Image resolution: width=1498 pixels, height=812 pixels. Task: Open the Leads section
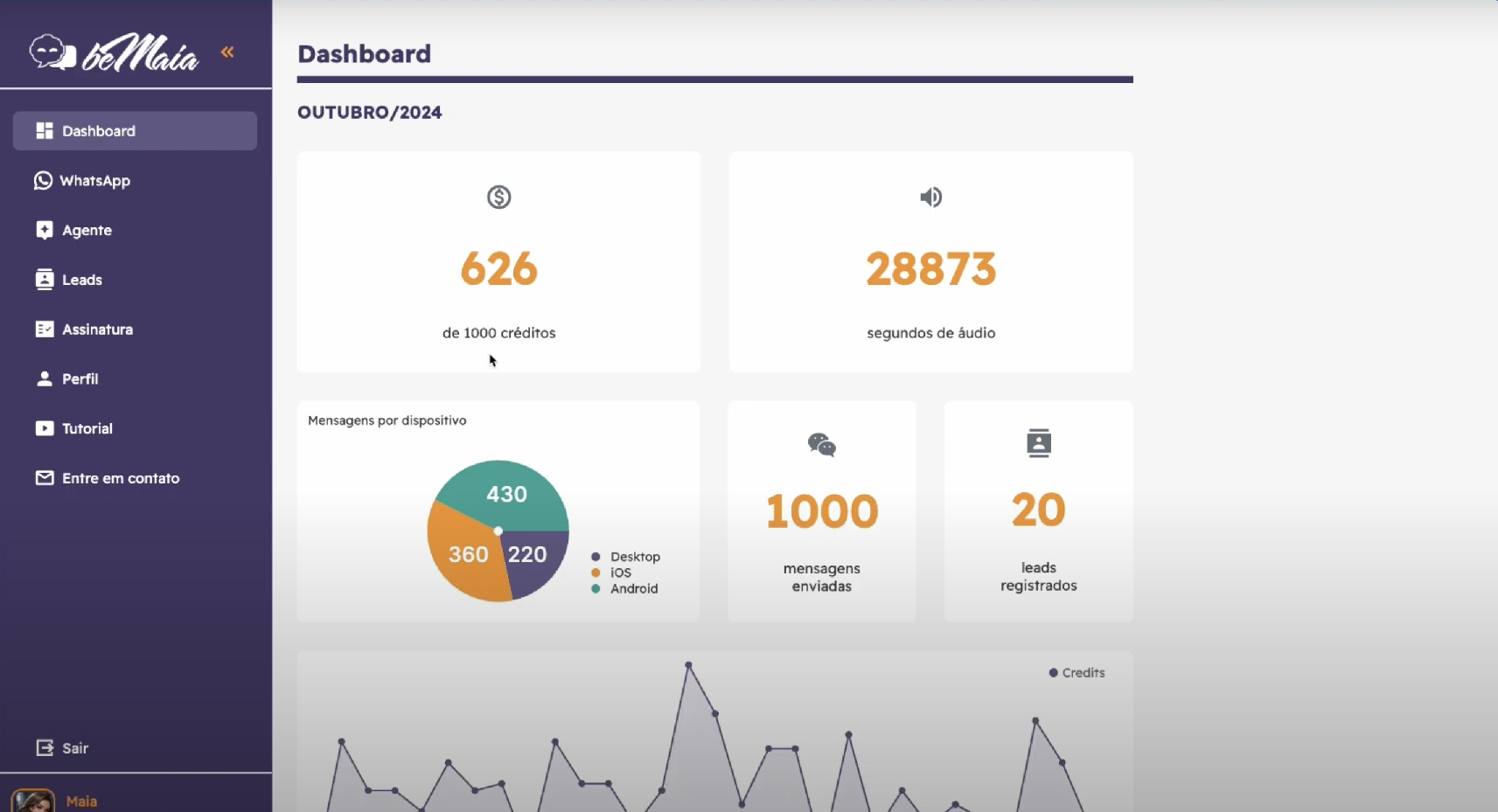[x=81, y=280]
